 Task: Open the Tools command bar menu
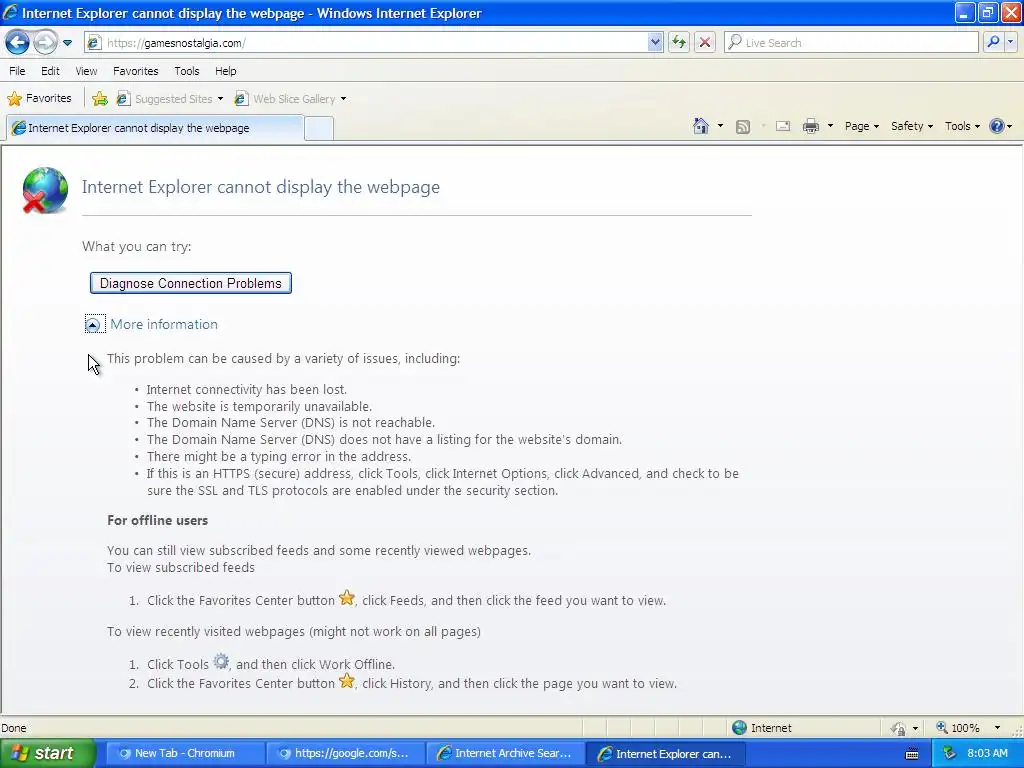tap(962, 126)
